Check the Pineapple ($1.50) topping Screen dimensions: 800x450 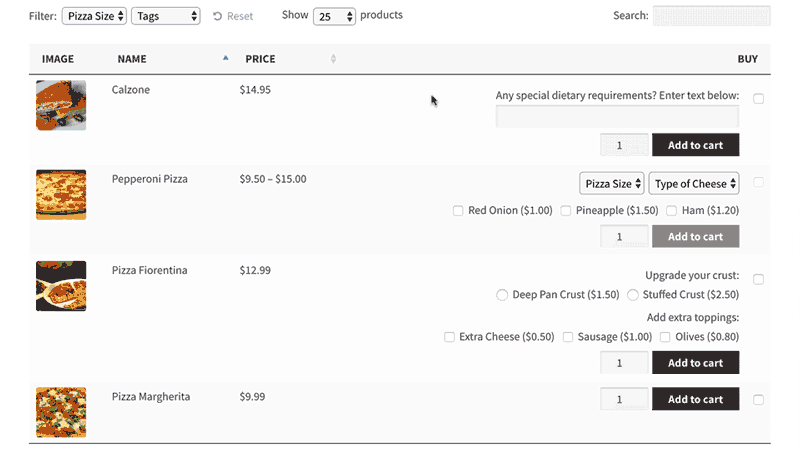point(566,211)
